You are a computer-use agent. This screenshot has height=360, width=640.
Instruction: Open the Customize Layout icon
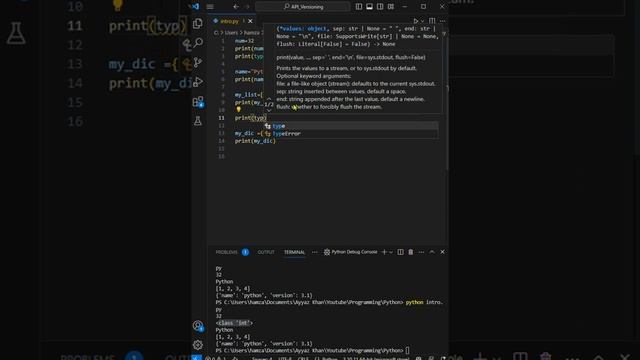click(391, 7)
